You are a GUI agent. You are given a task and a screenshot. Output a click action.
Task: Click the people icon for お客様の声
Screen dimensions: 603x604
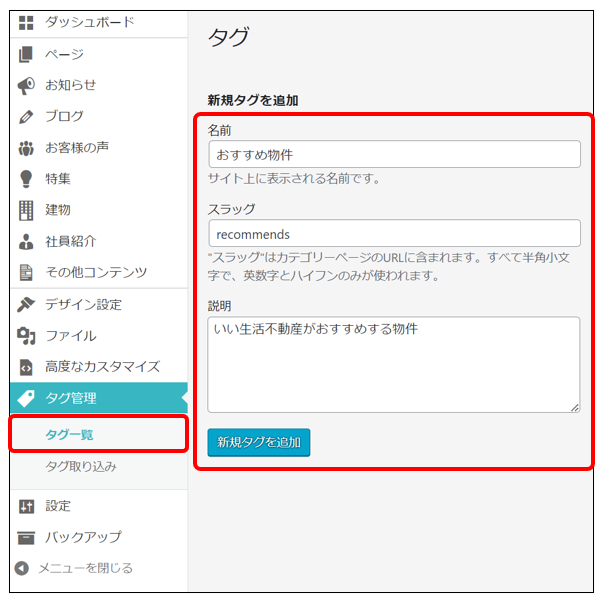click(x=27, y=148)
